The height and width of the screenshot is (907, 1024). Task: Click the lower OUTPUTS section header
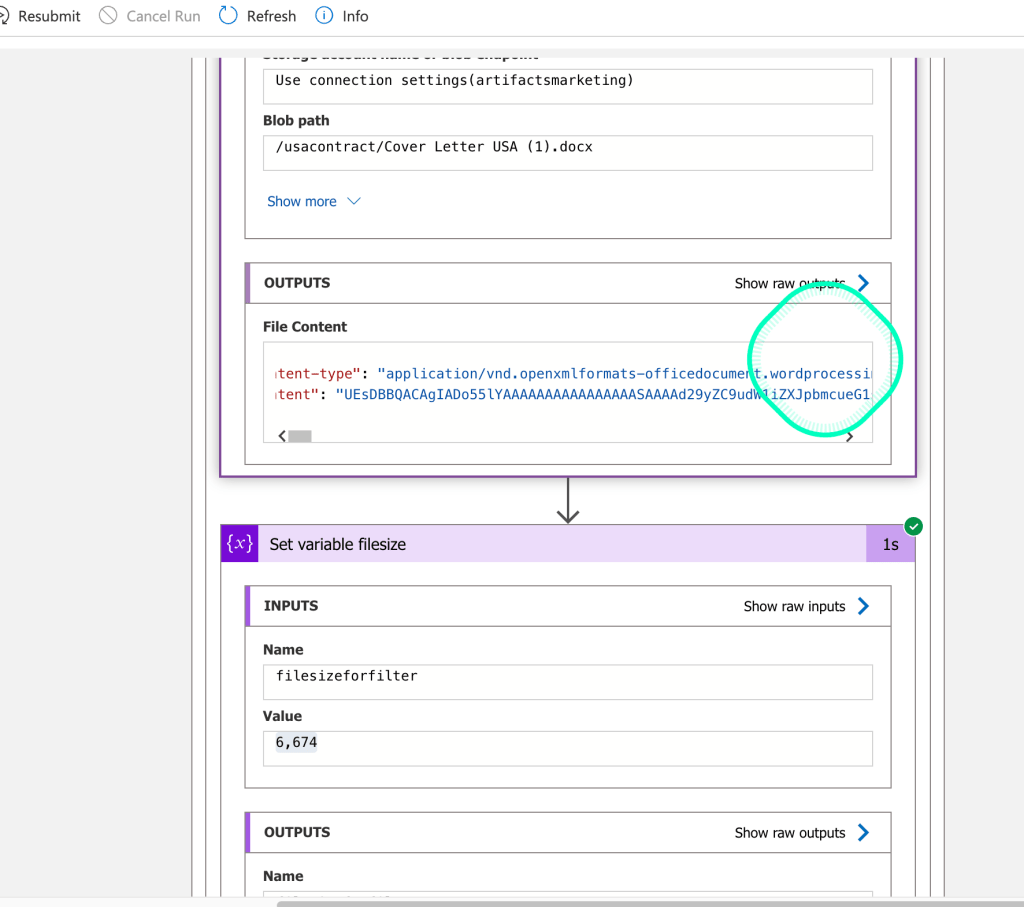coord(568,833)
